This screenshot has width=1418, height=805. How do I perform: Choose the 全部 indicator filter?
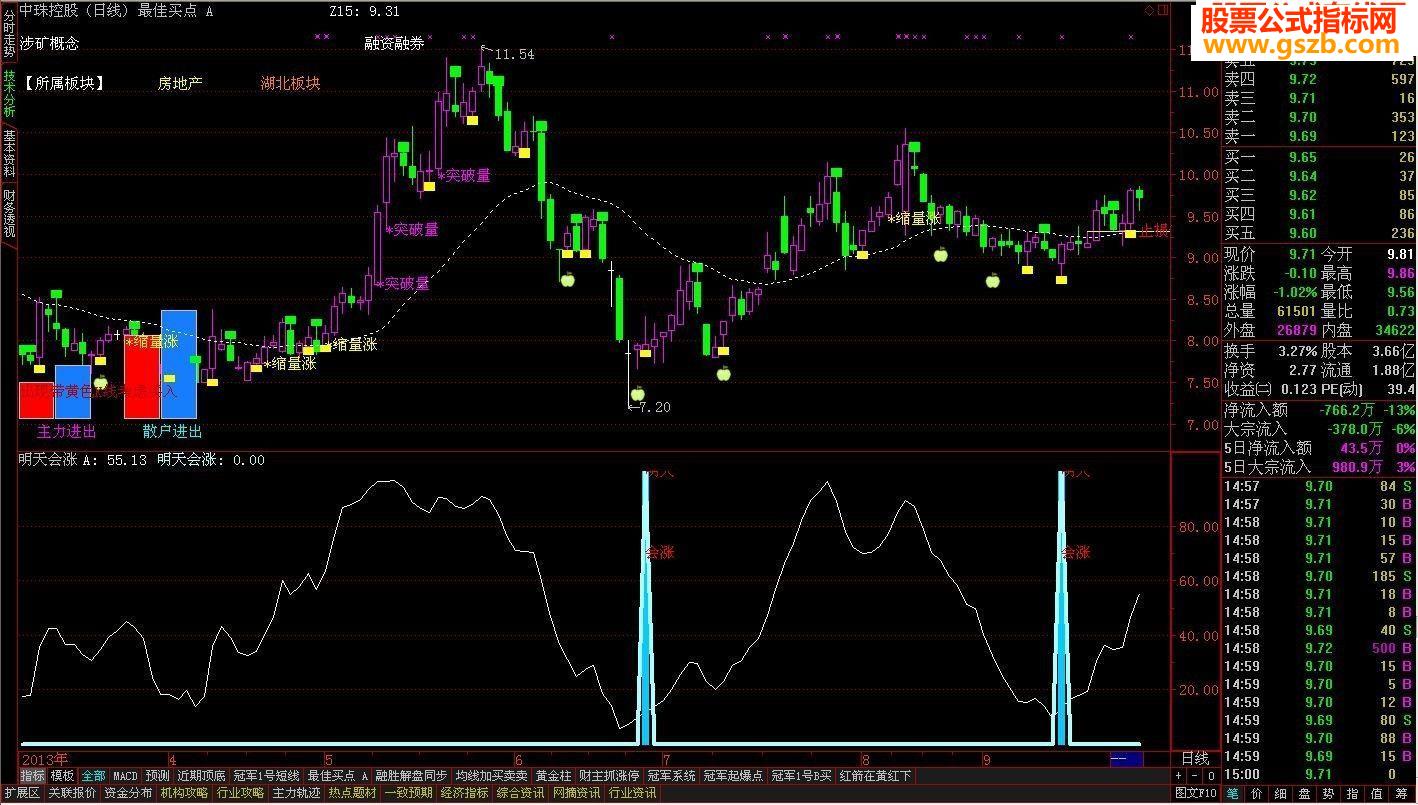point(93,776)
